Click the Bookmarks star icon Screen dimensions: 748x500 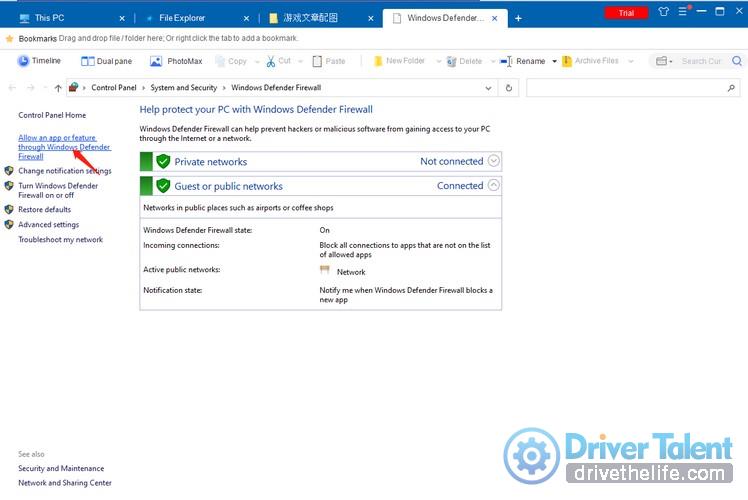(9, 38)
